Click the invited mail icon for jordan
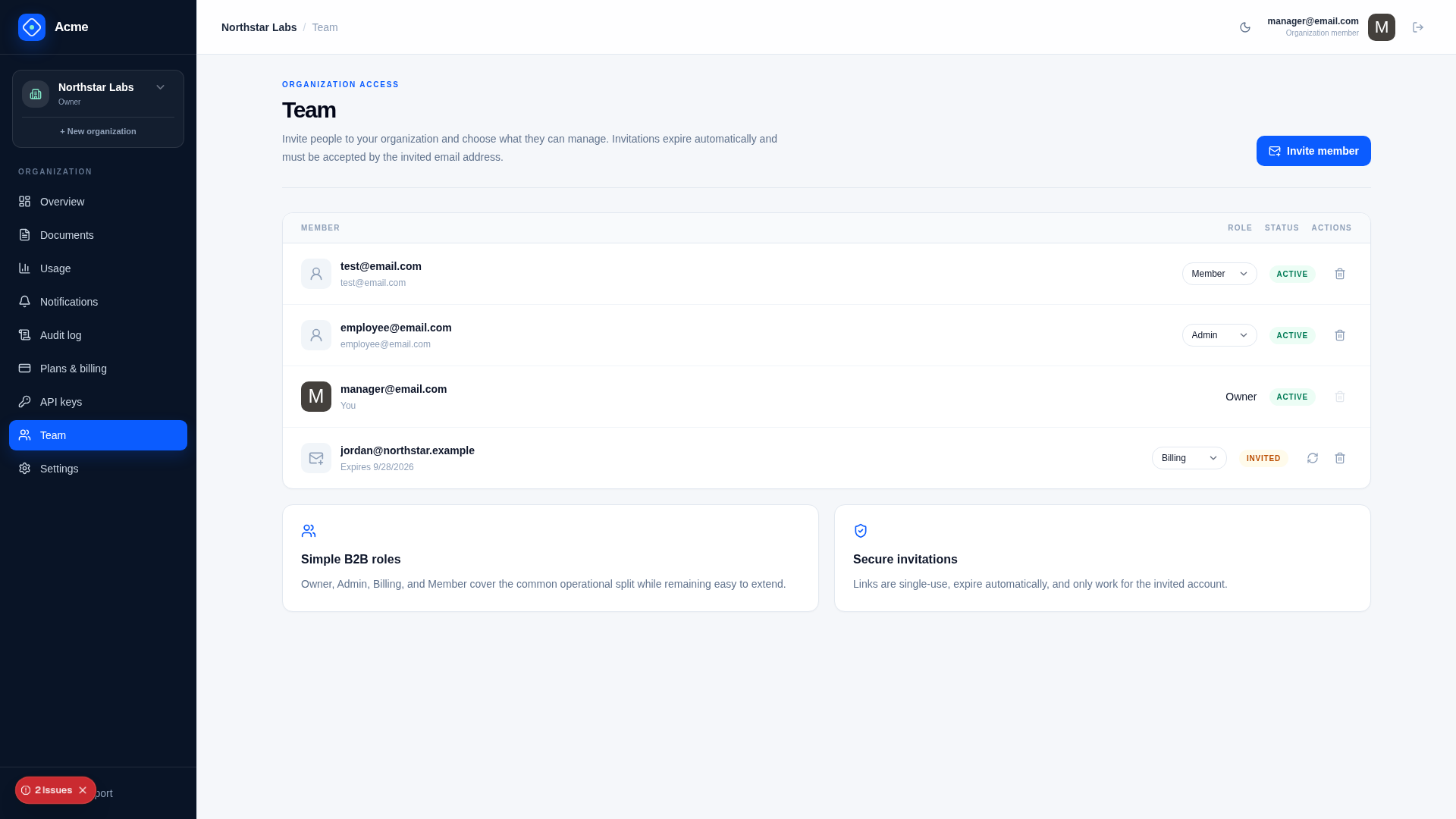Screen dimensions: 1456x819 click(x=316, y=458)
